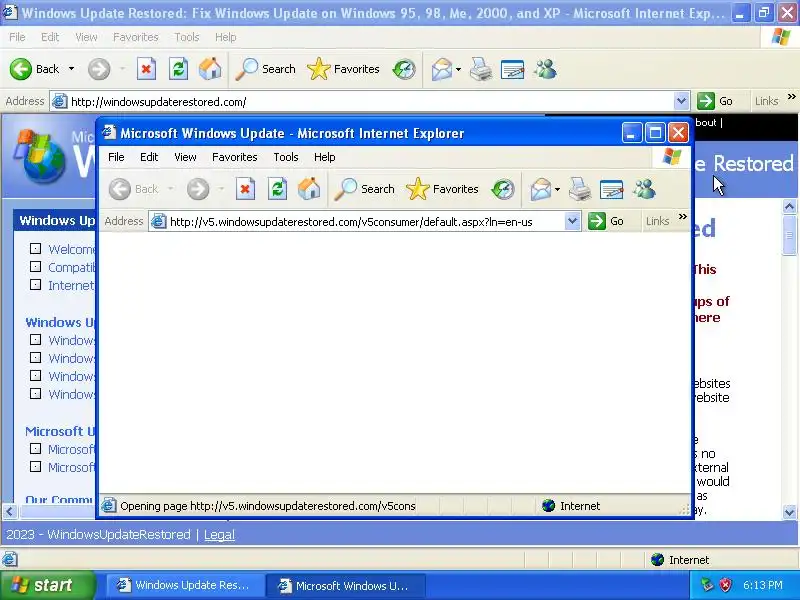Click the first Microsof… link under Microsoft U…
Image resolution: width=800 pixels, height=600 pixels.
[71, 449]
